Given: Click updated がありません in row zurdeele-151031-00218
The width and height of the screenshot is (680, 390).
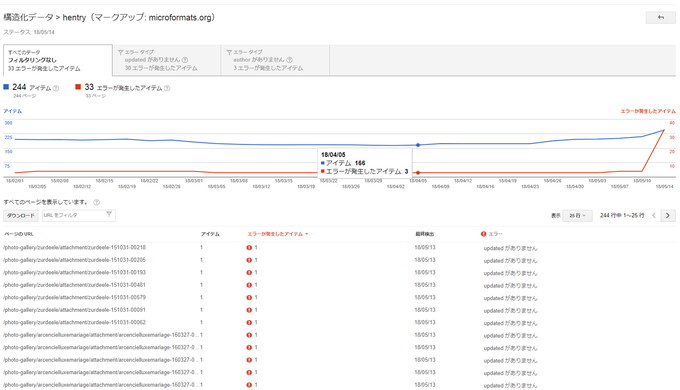Looking at the screenshot, I should click(510, 249).
